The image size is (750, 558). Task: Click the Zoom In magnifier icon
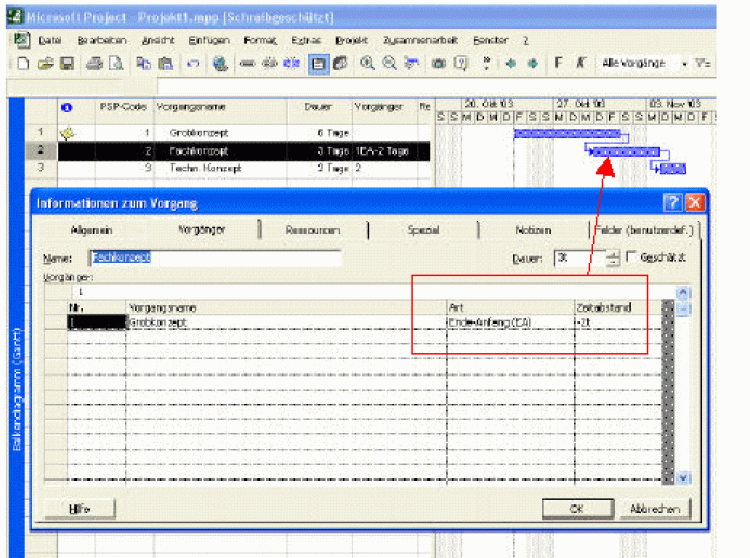pyautogui.click(x=367, y=63)
